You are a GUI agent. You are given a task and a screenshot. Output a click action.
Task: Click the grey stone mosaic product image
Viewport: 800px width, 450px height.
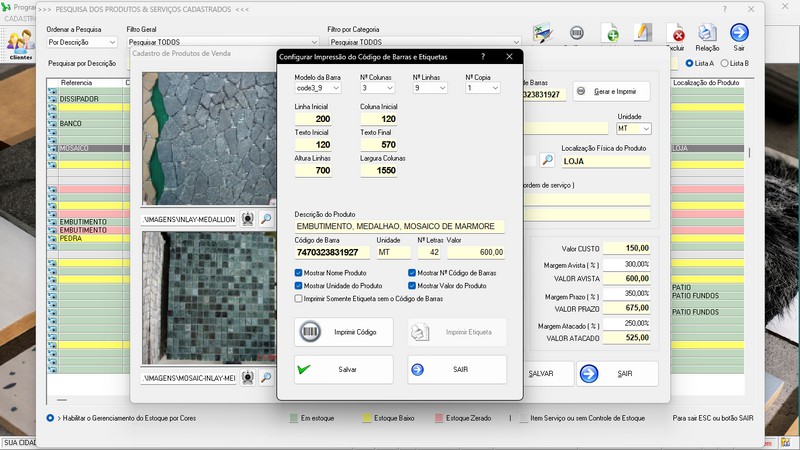pyautogui.click(x=209, y=138)
